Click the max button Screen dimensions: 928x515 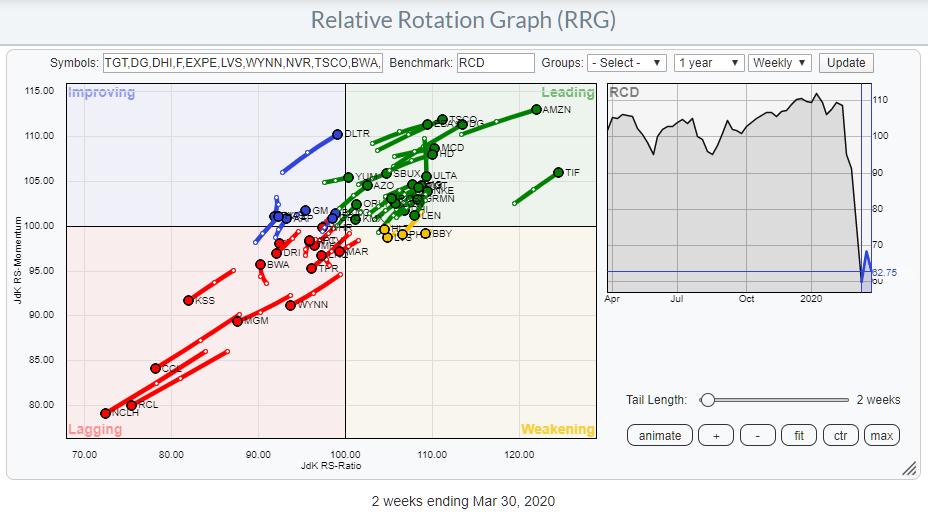pyautogui.click(x=881, y=435)
